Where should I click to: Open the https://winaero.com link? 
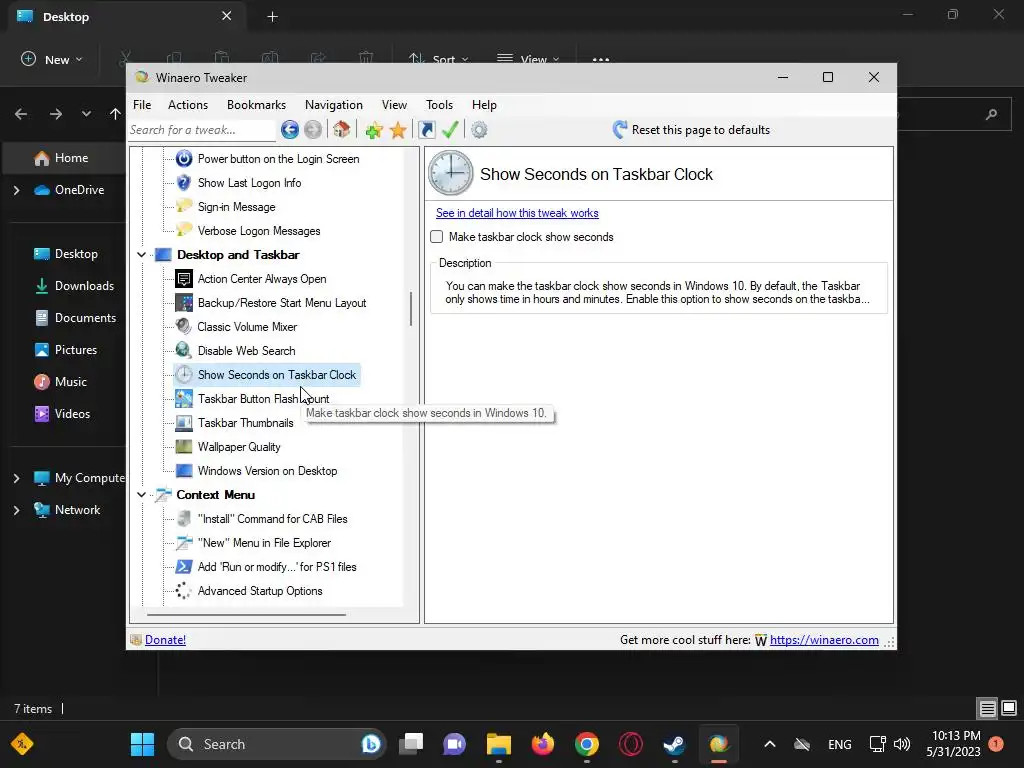click(x=824, y=640)
